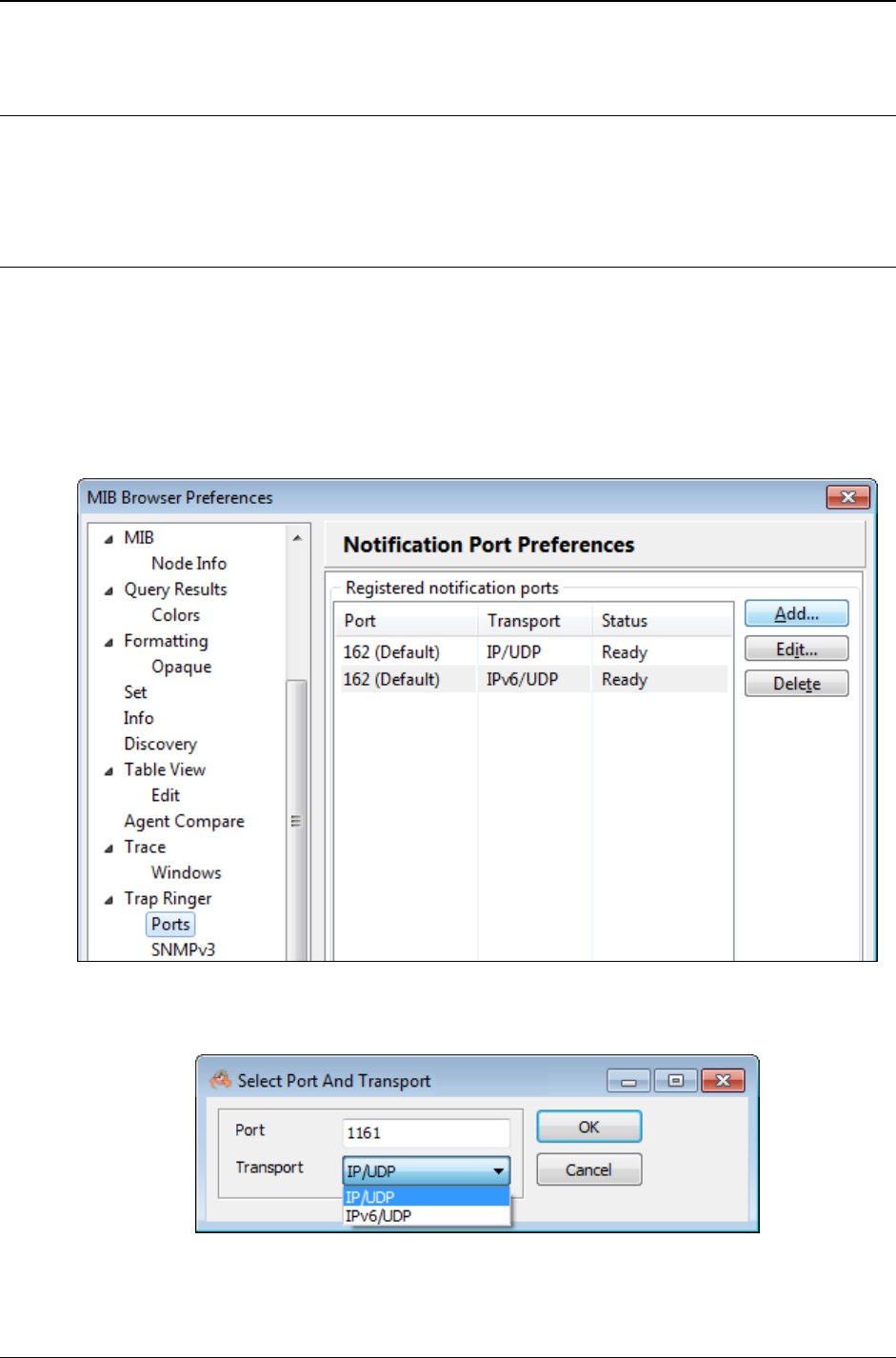The height and width of the screenshot is (1358, 896).
Task: Minimize the Select Port And Transport dialog
Action: [628, 1080]
